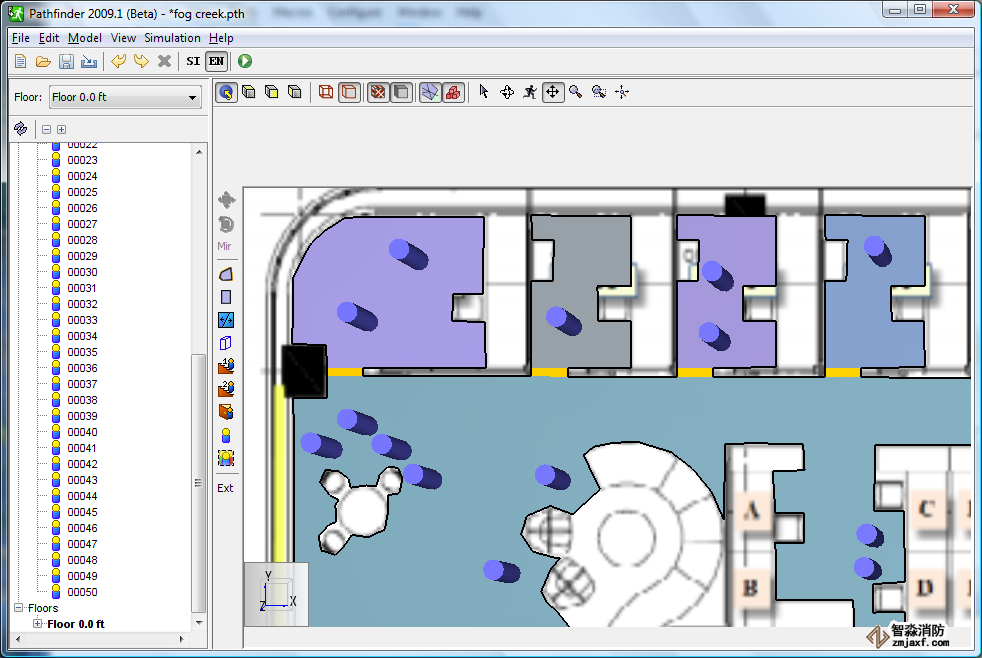Select occupant 00035 in the tree
This screenshot has width=982, height=658.
click(82, 352)
